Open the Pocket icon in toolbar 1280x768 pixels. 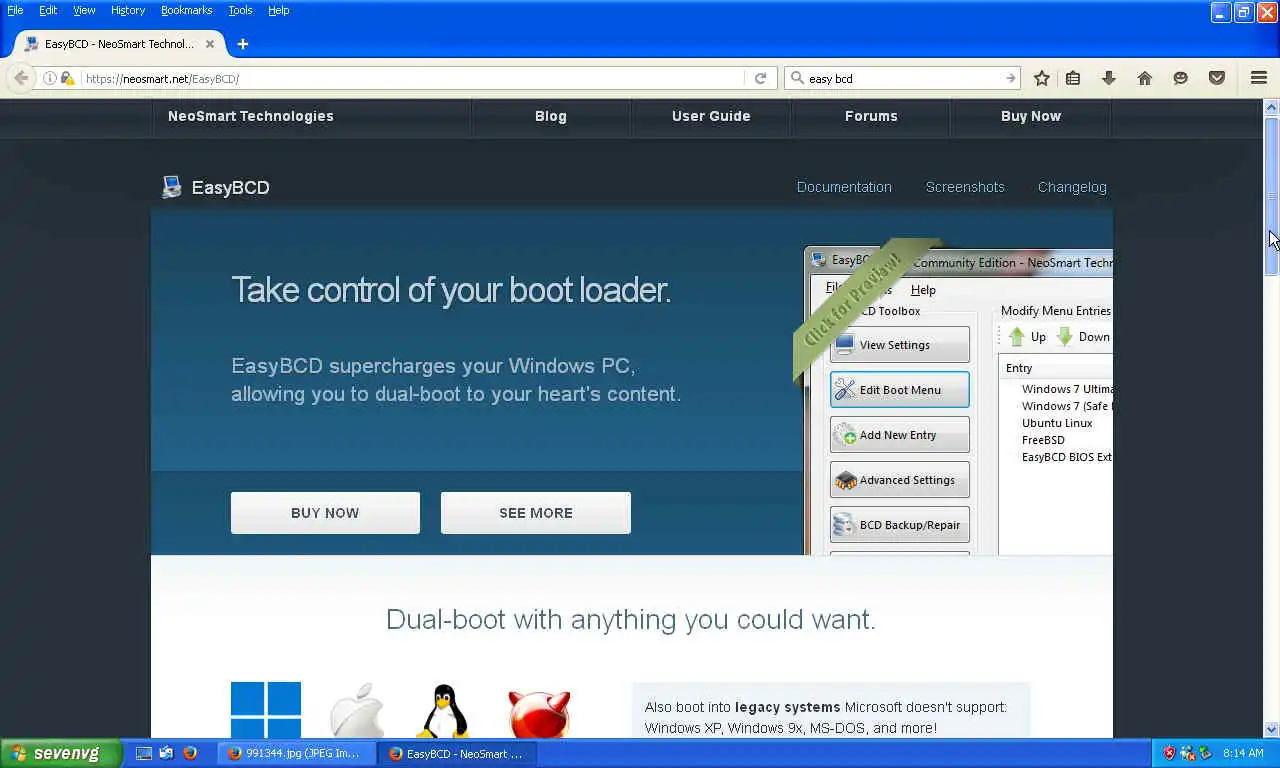(1217, 78)
